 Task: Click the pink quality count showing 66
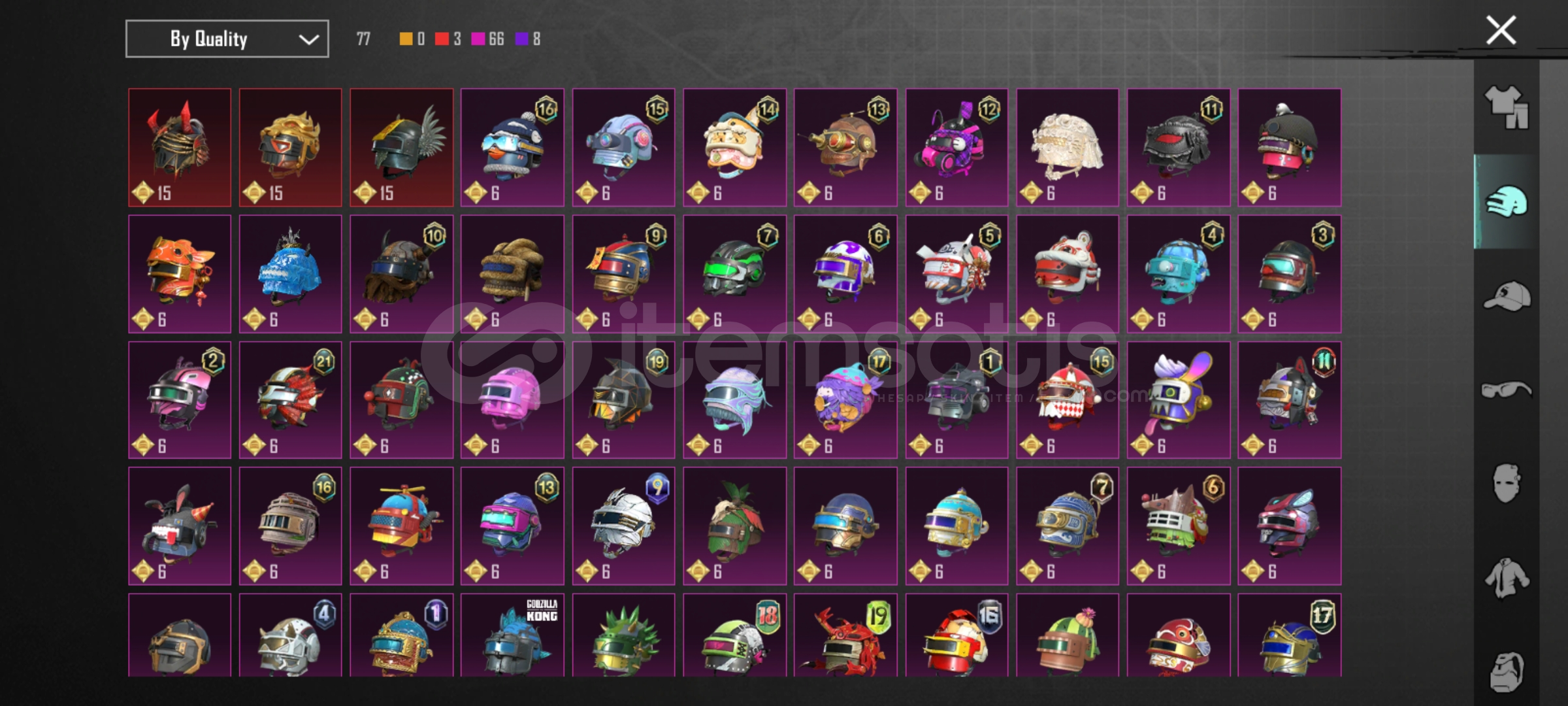[487, 39]
